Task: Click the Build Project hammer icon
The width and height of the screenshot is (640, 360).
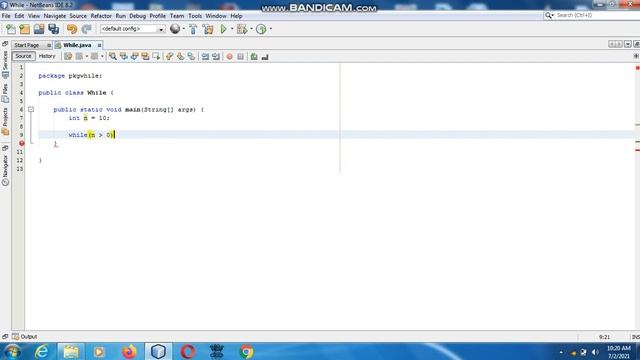Action: pos(193,29)
